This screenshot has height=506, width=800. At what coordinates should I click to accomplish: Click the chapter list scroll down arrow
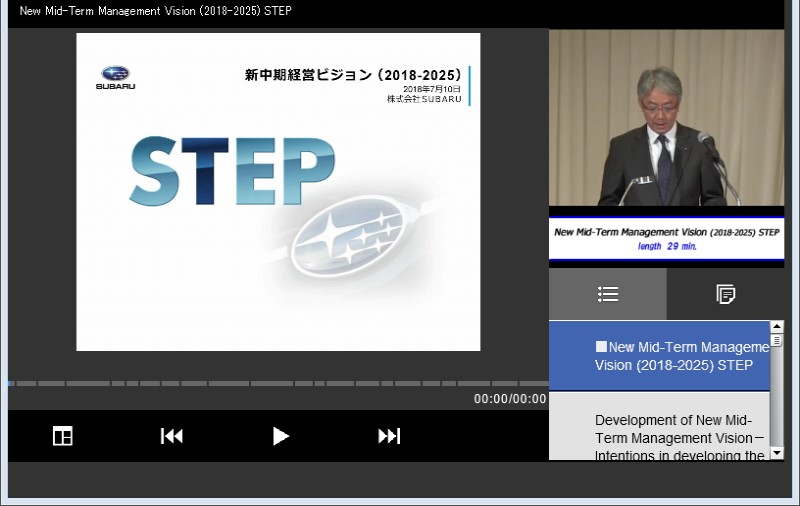coord(777,453)
